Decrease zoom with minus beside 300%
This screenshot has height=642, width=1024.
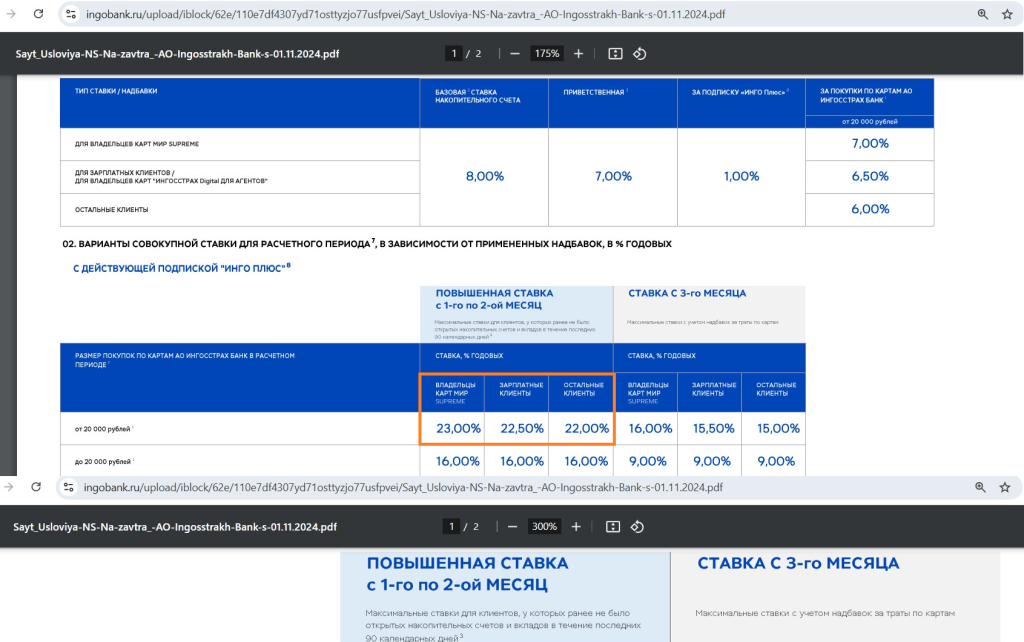coord(513,526)
